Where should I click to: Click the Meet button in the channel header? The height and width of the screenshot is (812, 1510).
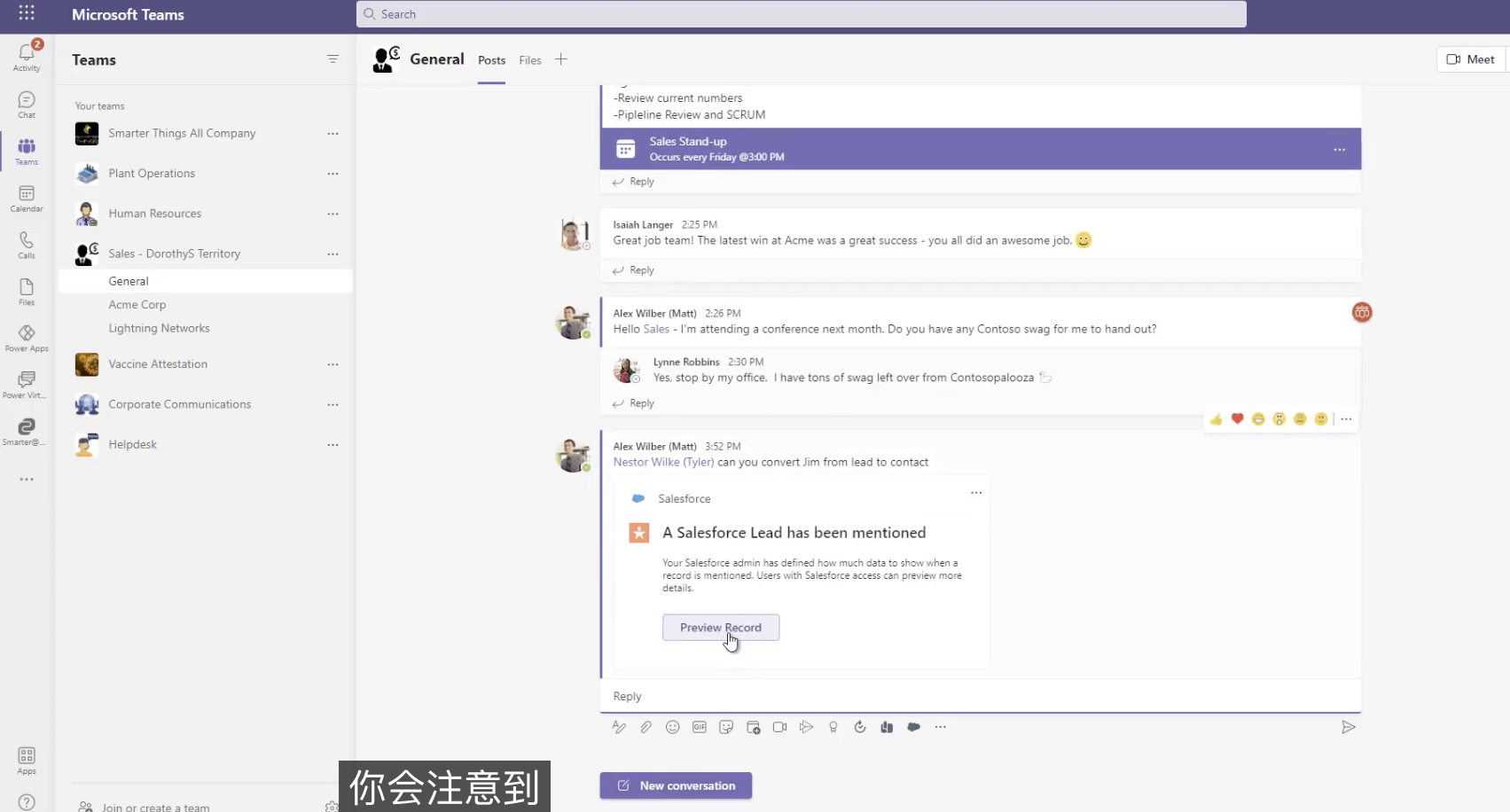(1470, 59)
